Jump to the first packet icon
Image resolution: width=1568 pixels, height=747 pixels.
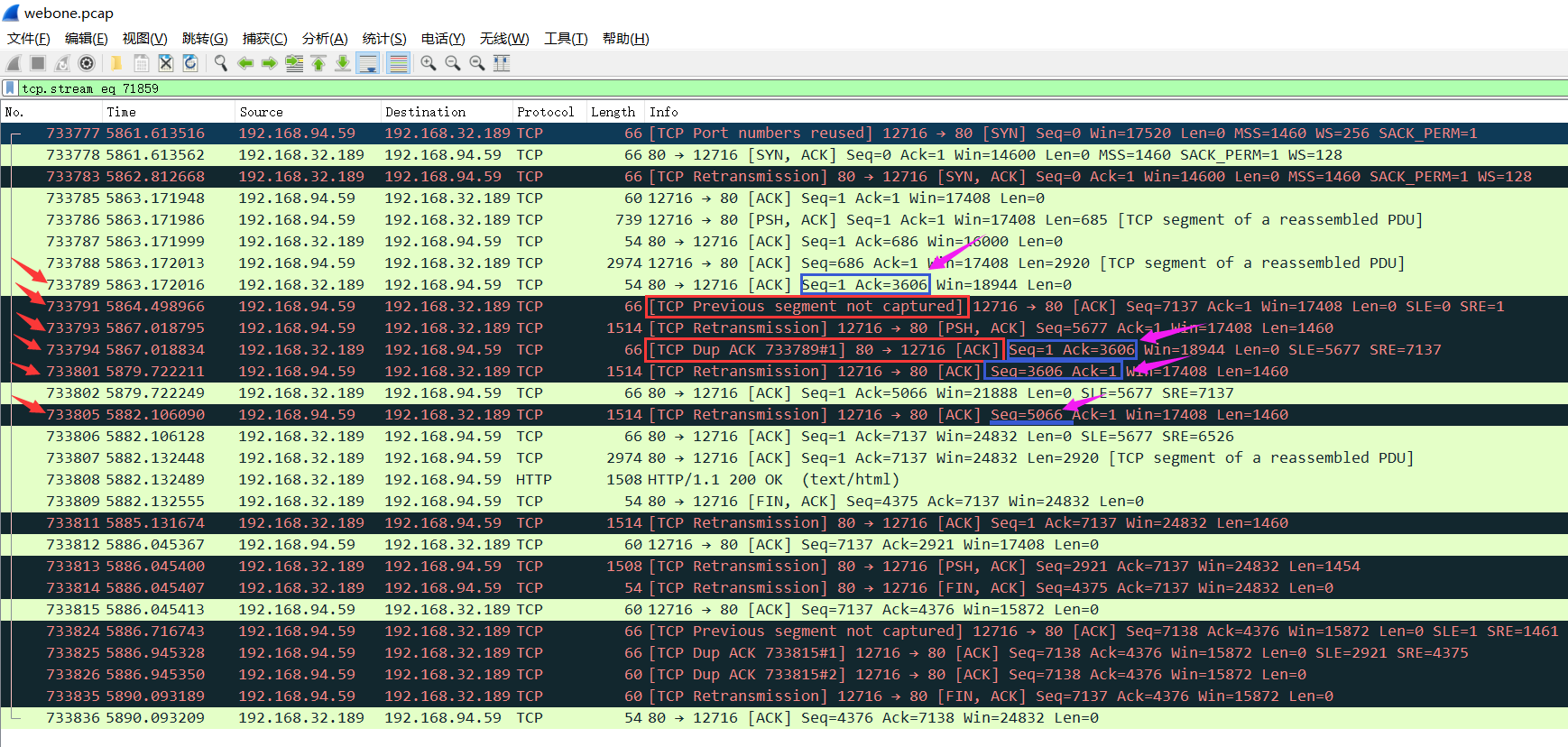(318, 63)
